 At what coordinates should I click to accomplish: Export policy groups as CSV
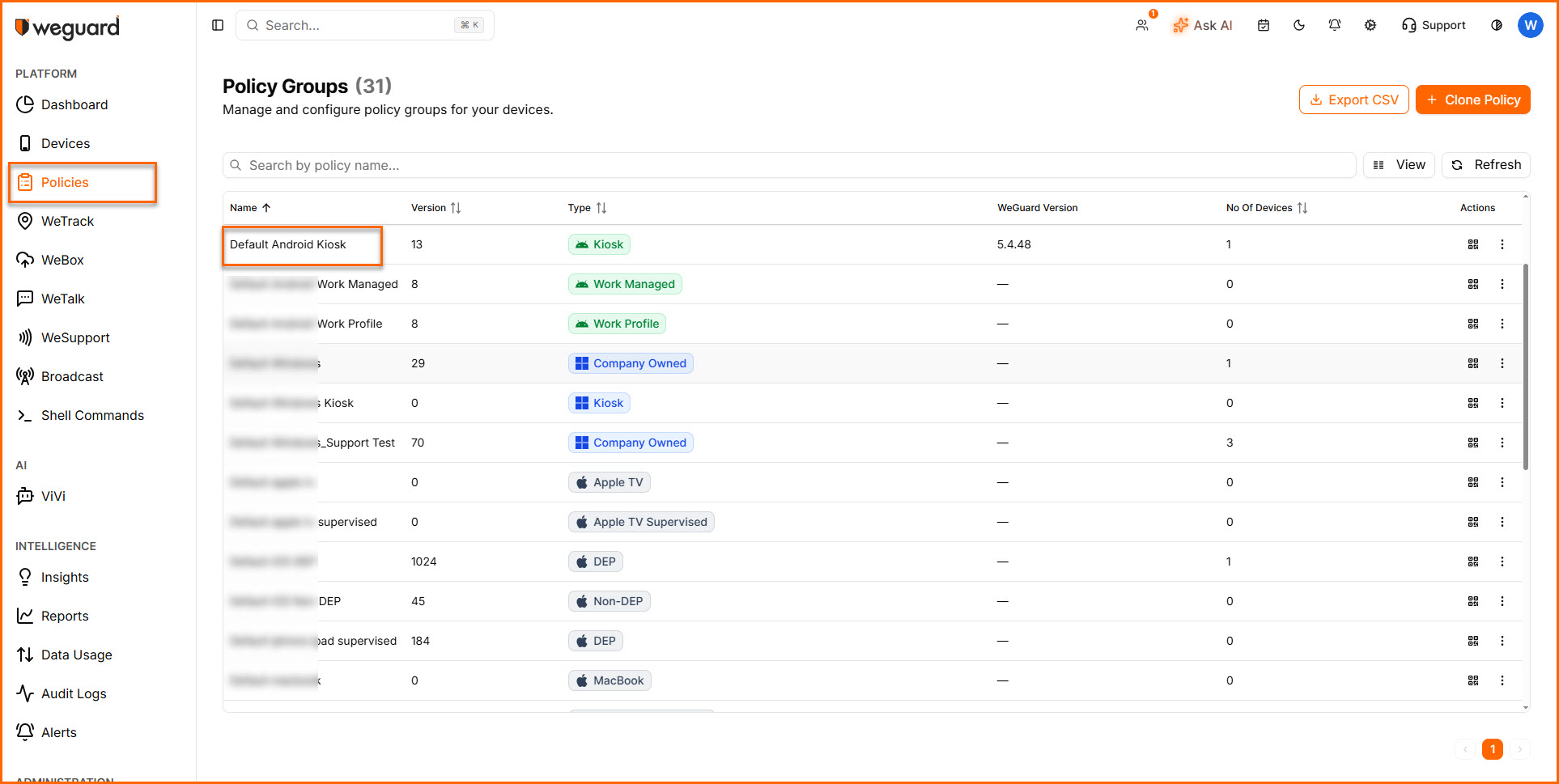[x=1353, y=100]
